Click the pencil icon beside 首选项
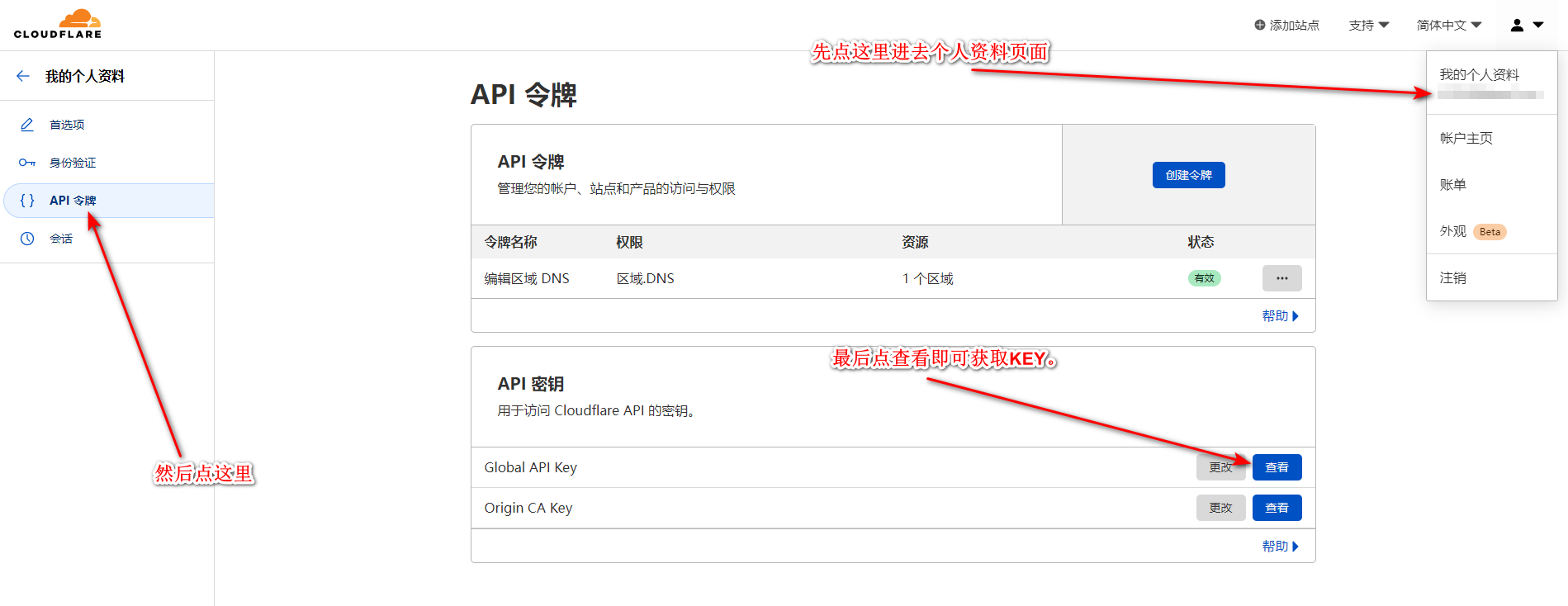1568x606 pixels. 27,125
